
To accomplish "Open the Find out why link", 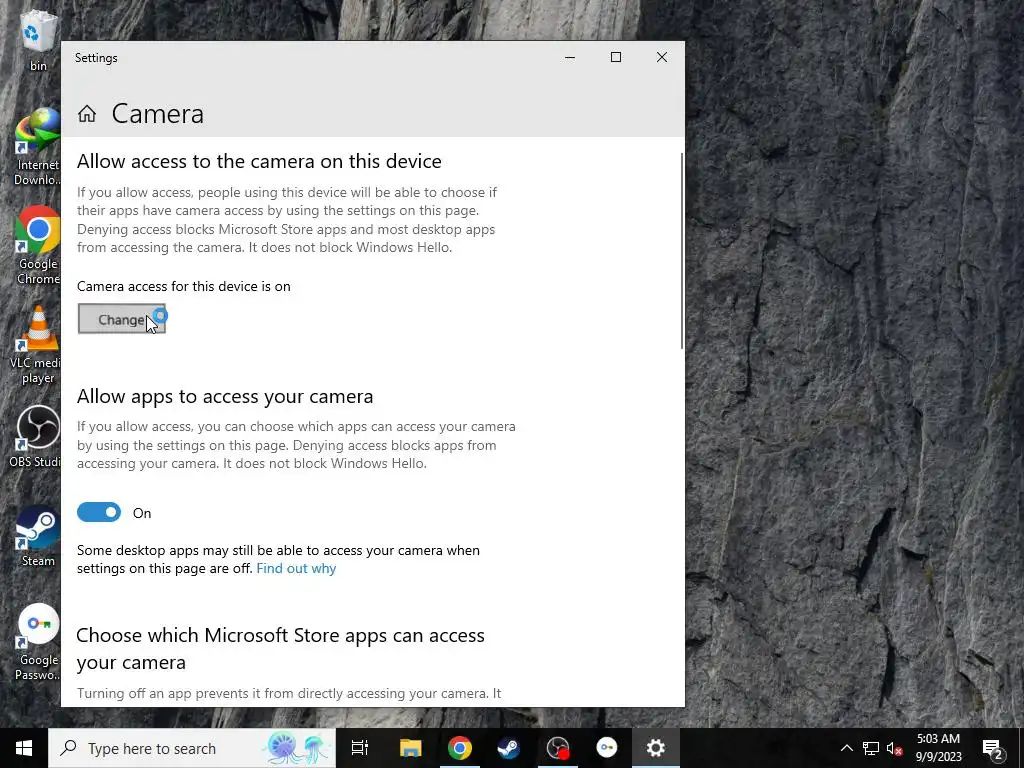I will pyautogui.click(x=296, y=568).
